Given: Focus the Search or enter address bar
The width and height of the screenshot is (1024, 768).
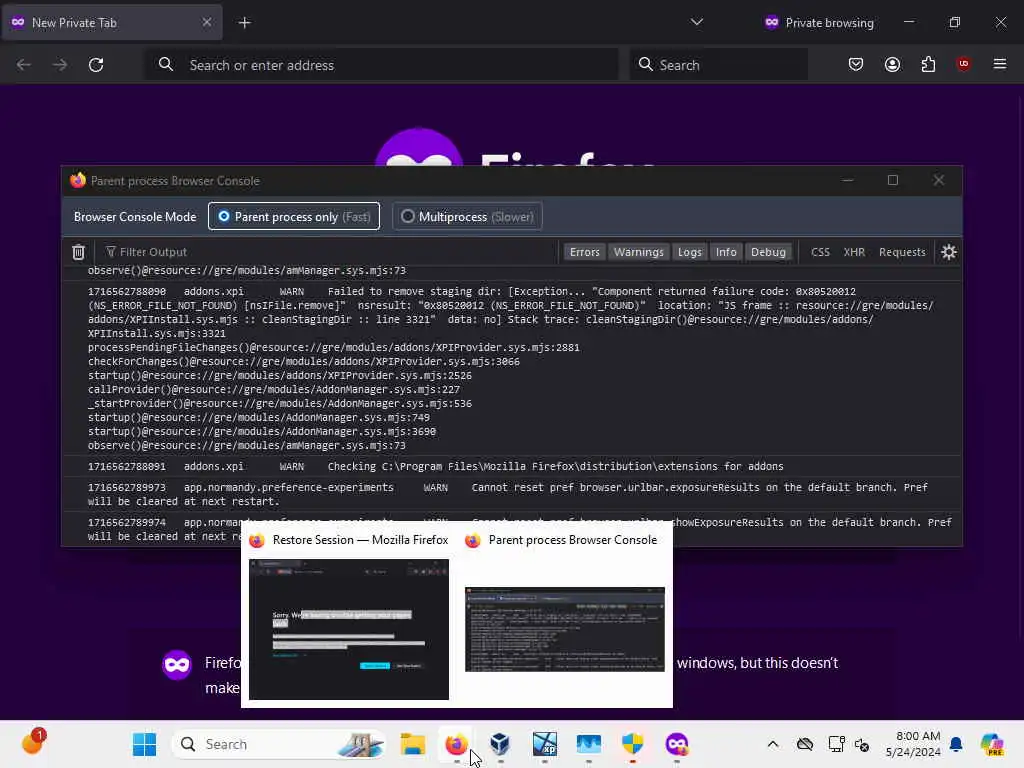Looking at the screenshot, I should tap(381, 65).
